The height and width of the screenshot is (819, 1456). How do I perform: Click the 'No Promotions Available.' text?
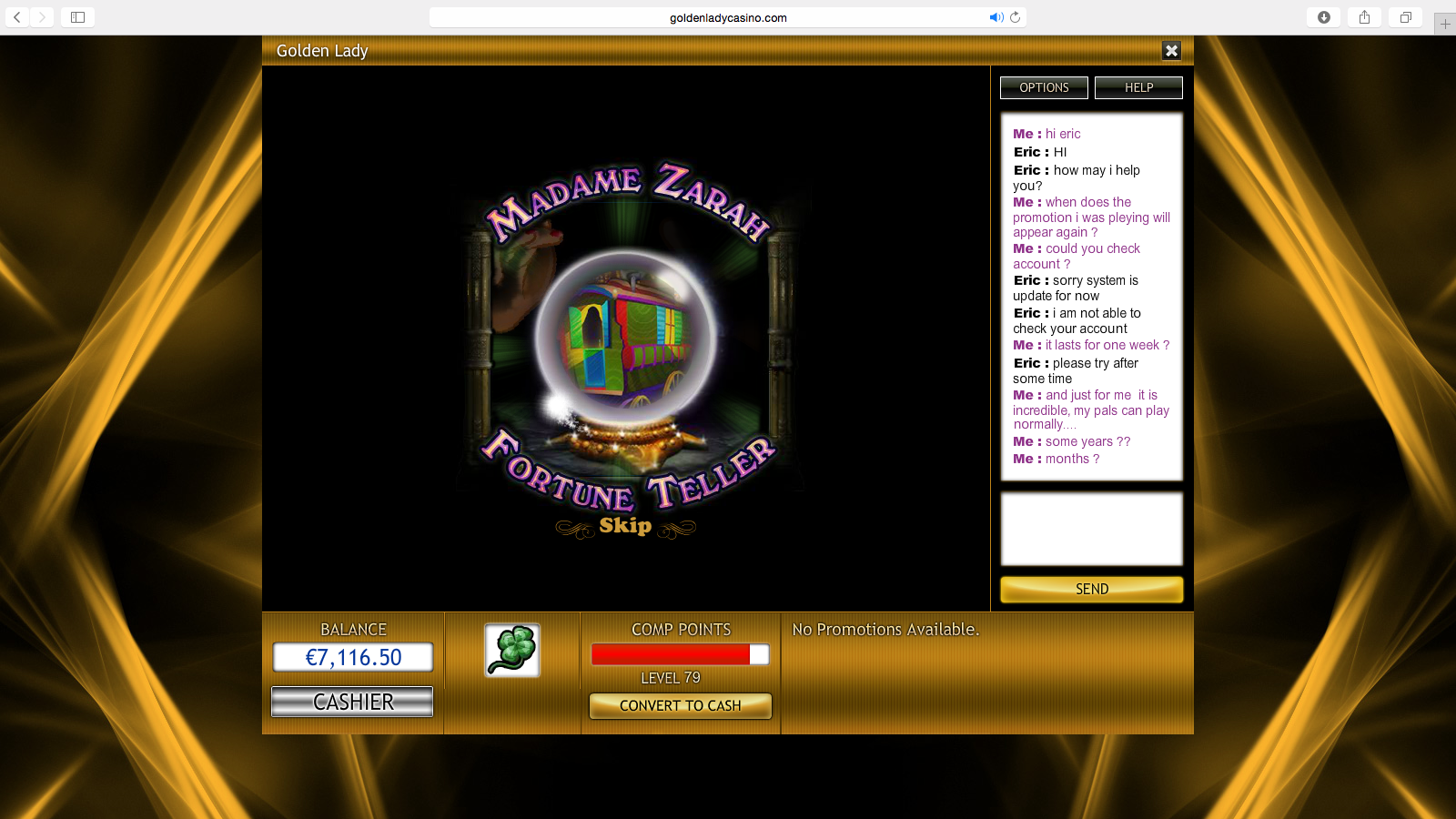click(885, 630)
